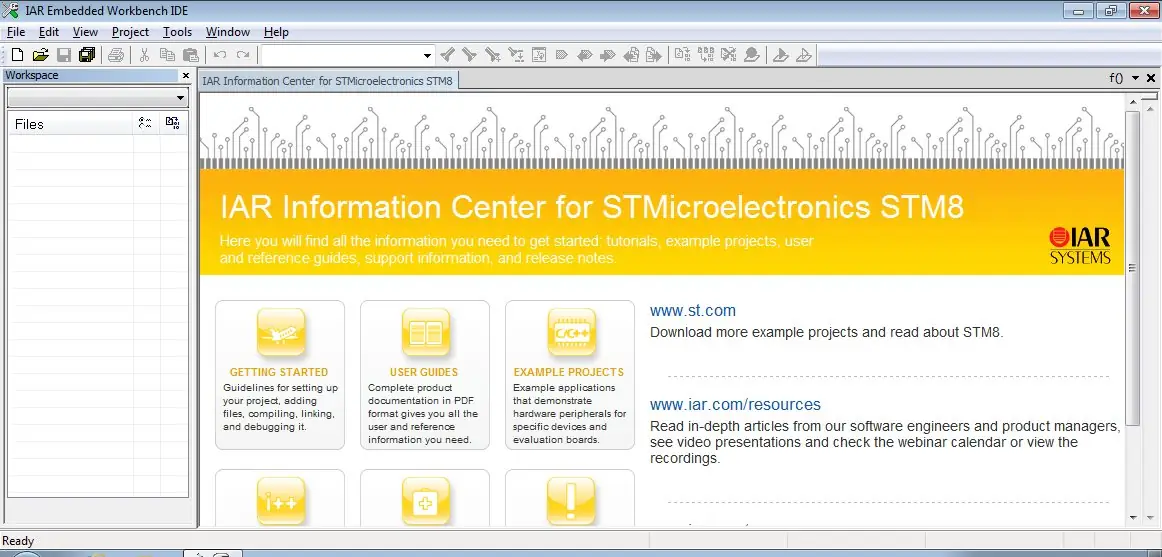Open the Project menu
The image size is (1162, 557).
pos(130,32)
